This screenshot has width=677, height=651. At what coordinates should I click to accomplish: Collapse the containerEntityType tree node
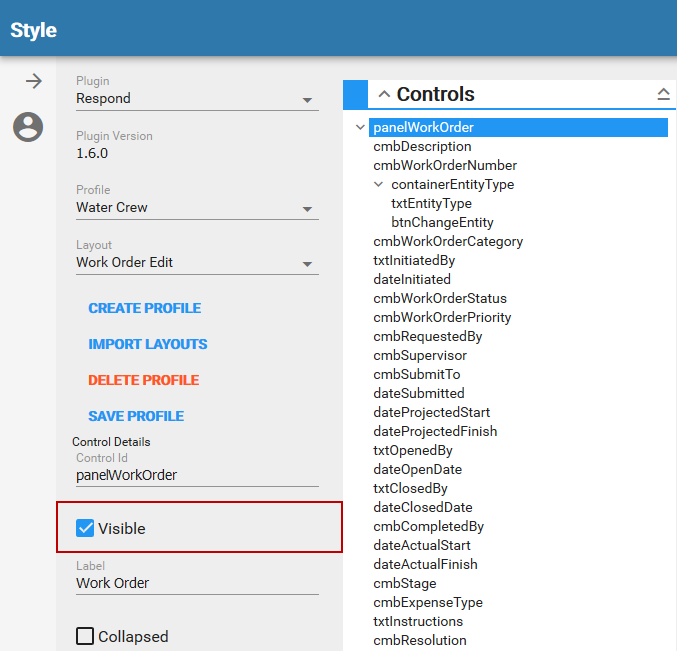379,185
